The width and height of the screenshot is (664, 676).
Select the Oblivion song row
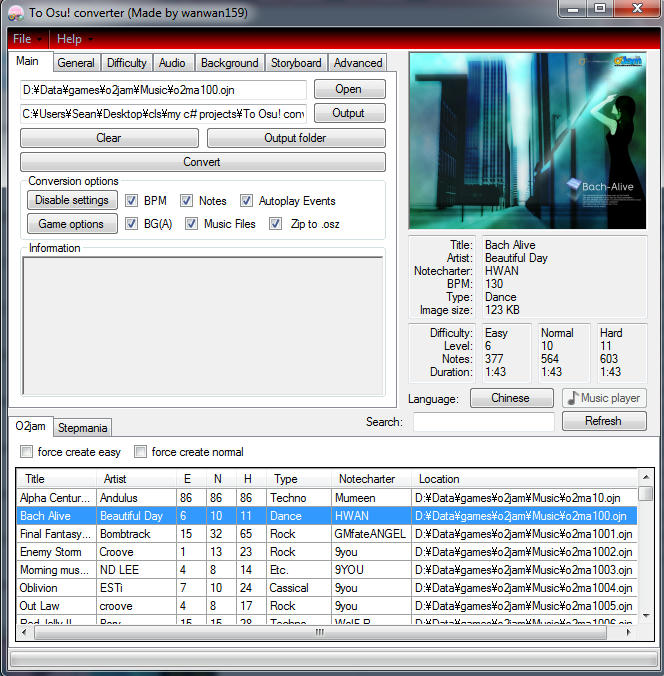(327, 588)
